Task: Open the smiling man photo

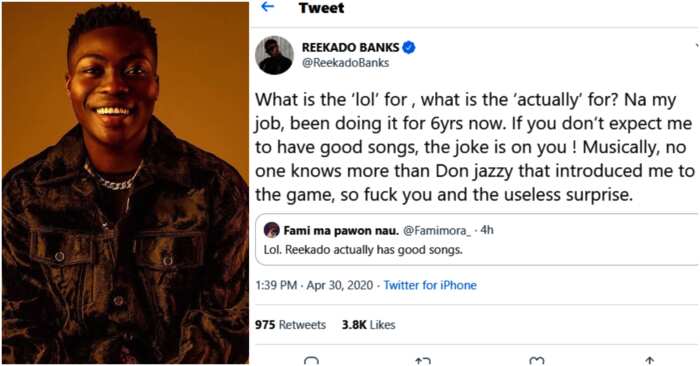Action: pyautogui.click(x=125, y=183)
